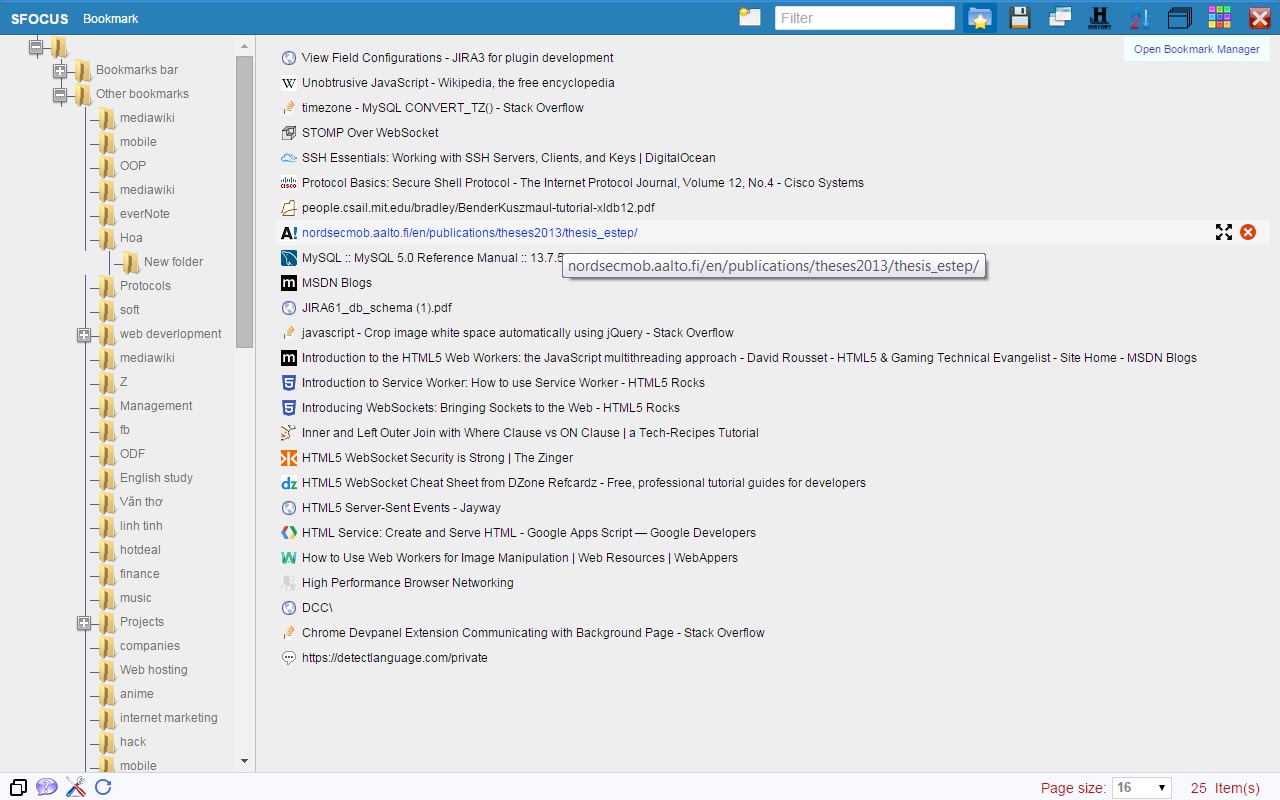The image size is (1280, 800).
Task: Click the tree scrollbar down arrow
Action: (x=245, y=761)
